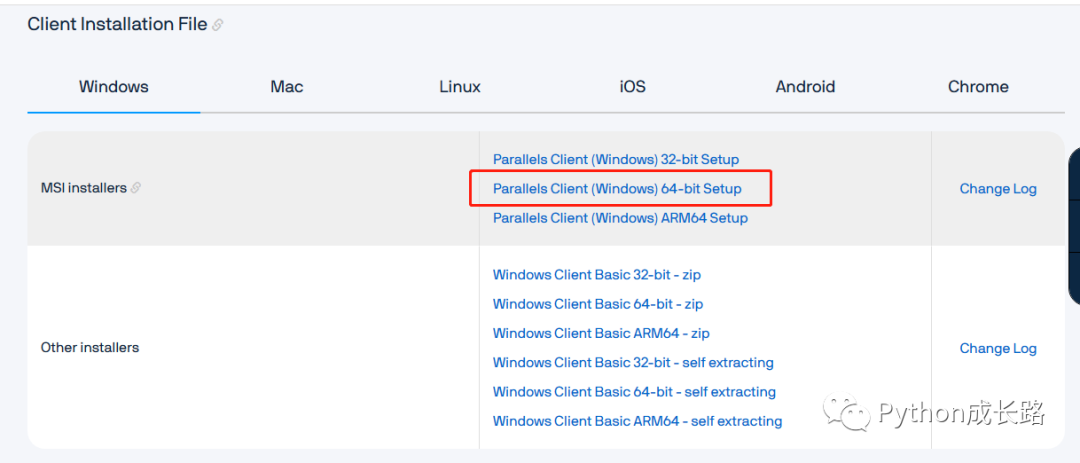
Task: Open the Mac tab
Action: point(286,87)
